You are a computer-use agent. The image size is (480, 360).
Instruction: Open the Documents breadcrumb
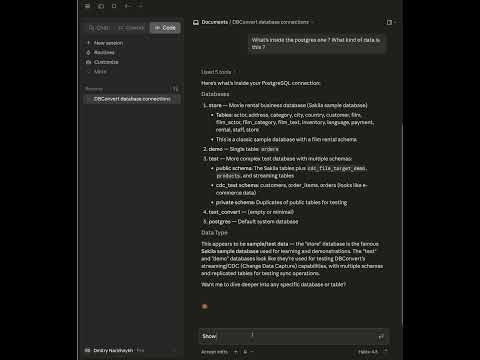(x=215, y=22)
